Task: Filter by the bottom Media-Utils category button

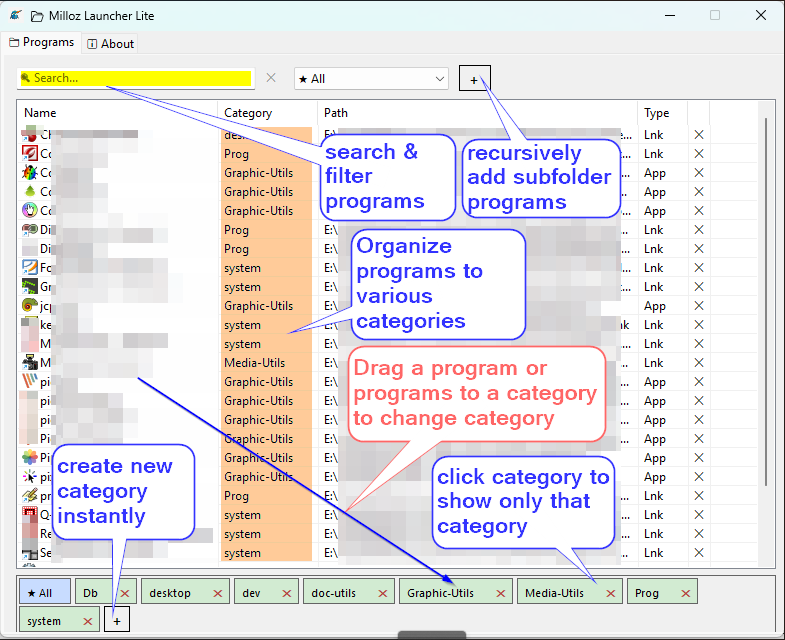Action: click(554, 593)
